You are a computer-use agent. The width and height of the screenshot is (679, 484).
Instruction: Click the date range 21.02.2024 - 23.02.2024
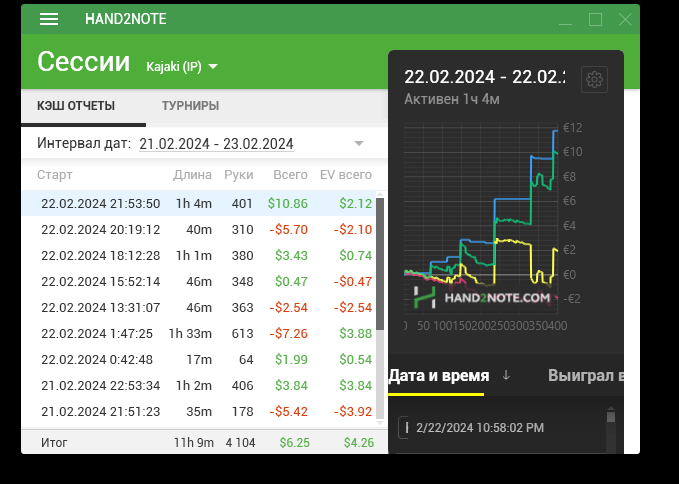coord(217,144)
